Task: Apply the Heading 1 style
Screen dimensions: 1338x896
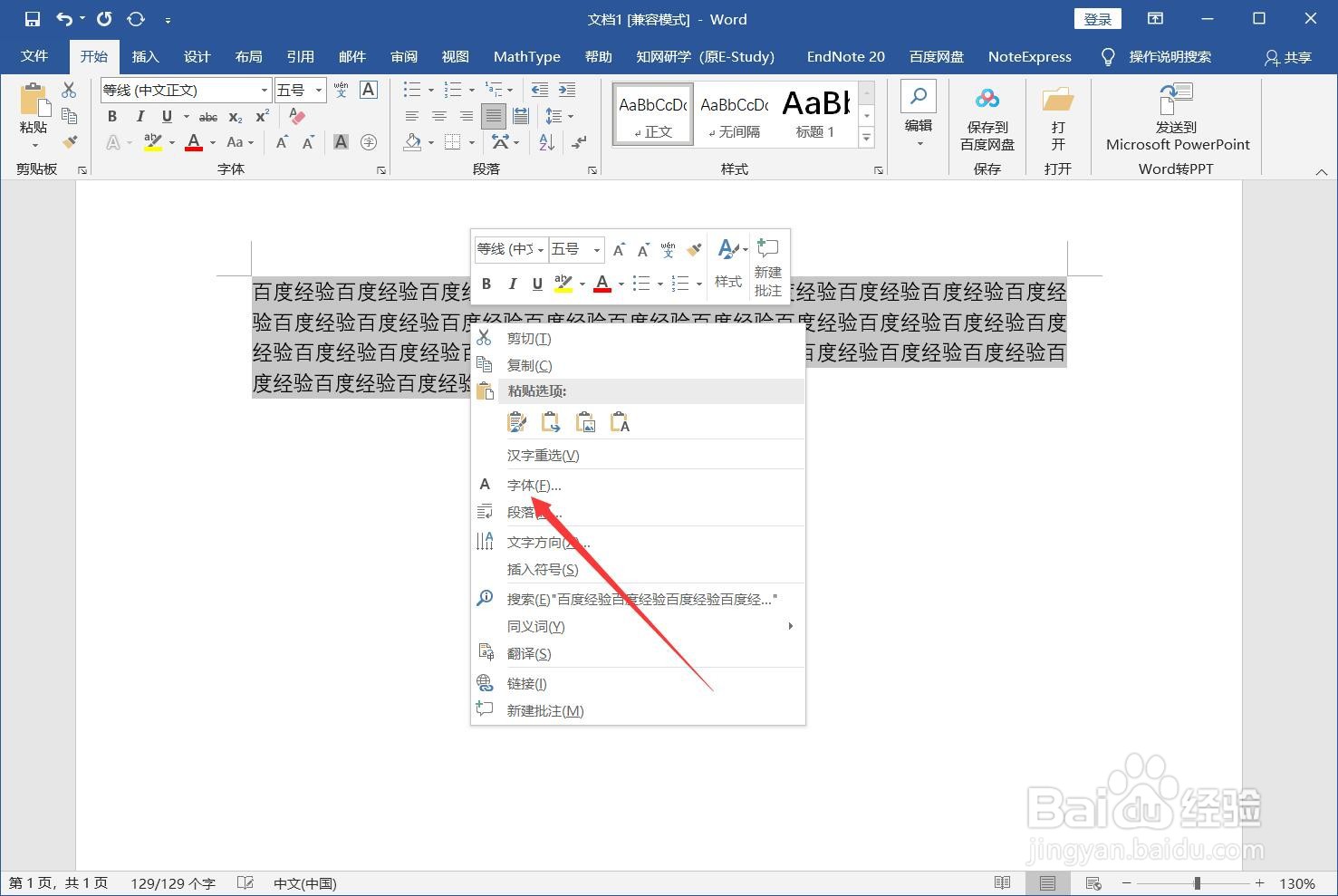Action: pos(816,114)
